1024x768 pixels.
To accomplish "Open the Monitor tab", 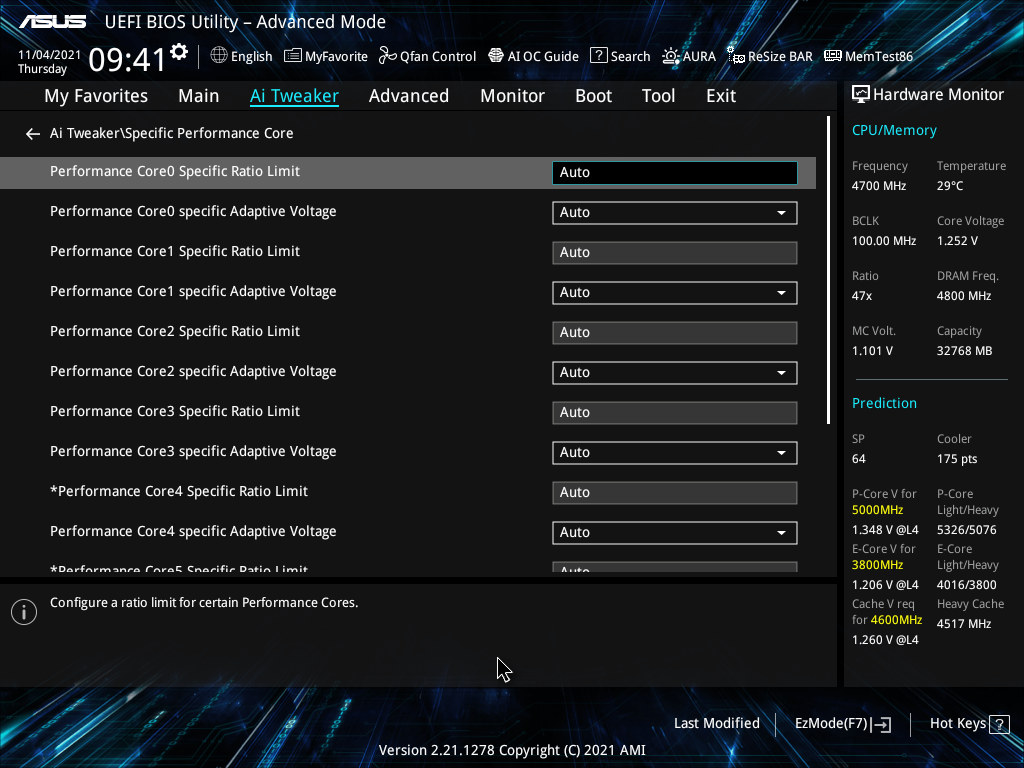I will coord(512,96).
